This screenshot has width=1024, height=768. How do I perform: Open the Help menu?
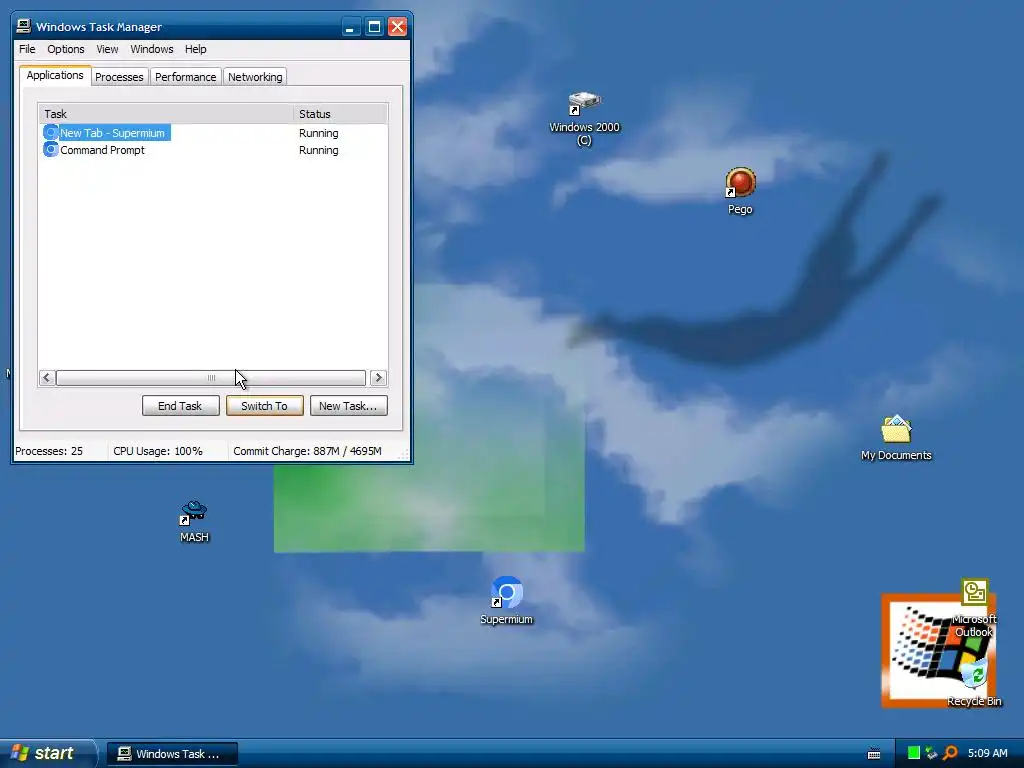tap(195, 49)
